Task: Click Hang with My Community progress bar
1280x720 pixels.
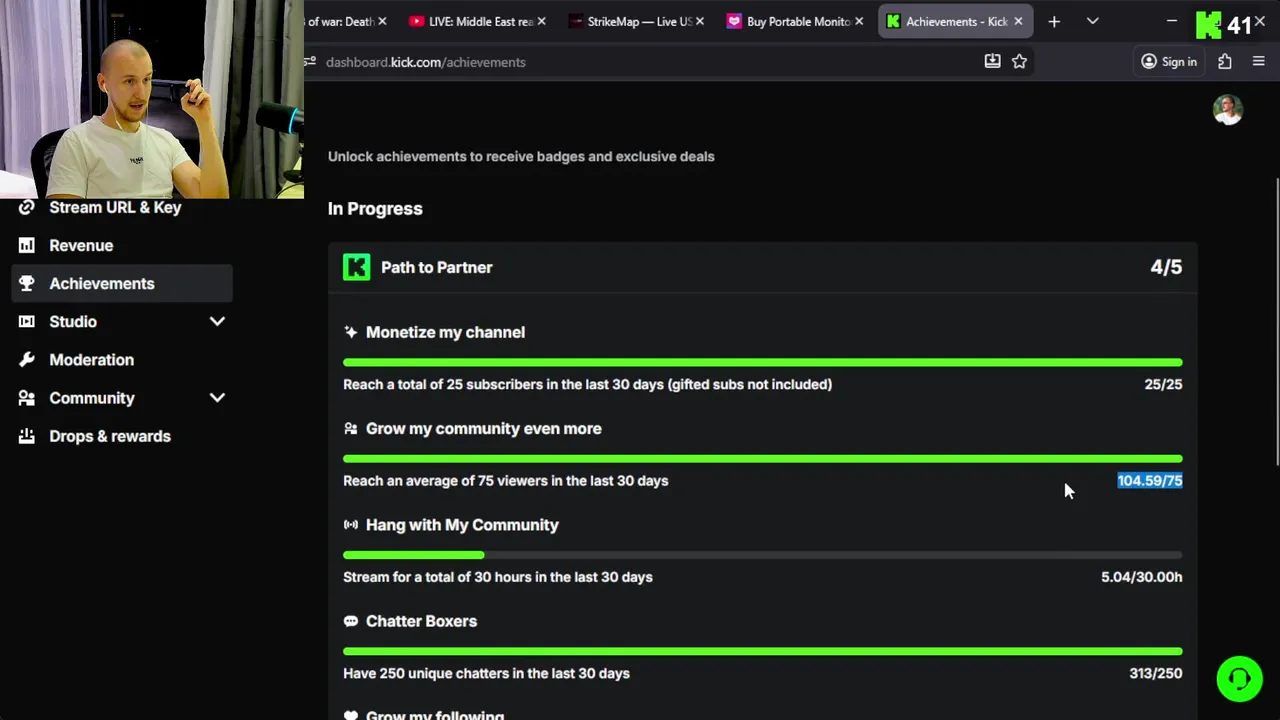Action: pos(762,555)
